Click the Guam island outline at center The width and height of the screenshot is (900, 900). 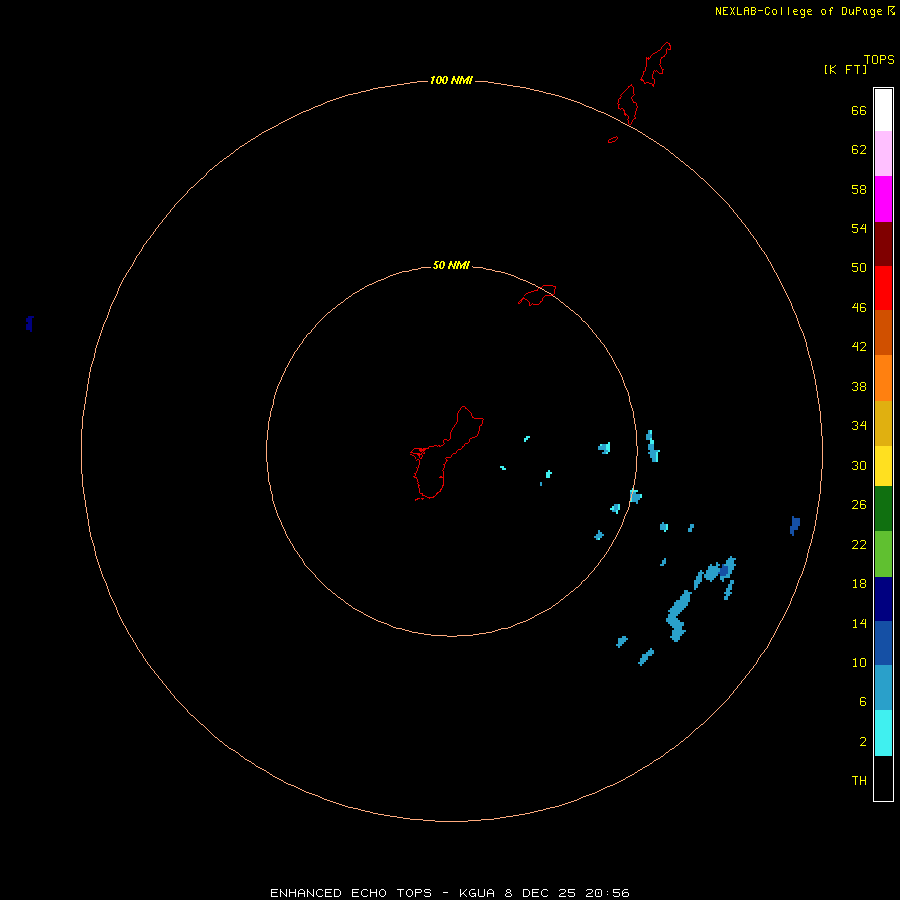(446, 453)
